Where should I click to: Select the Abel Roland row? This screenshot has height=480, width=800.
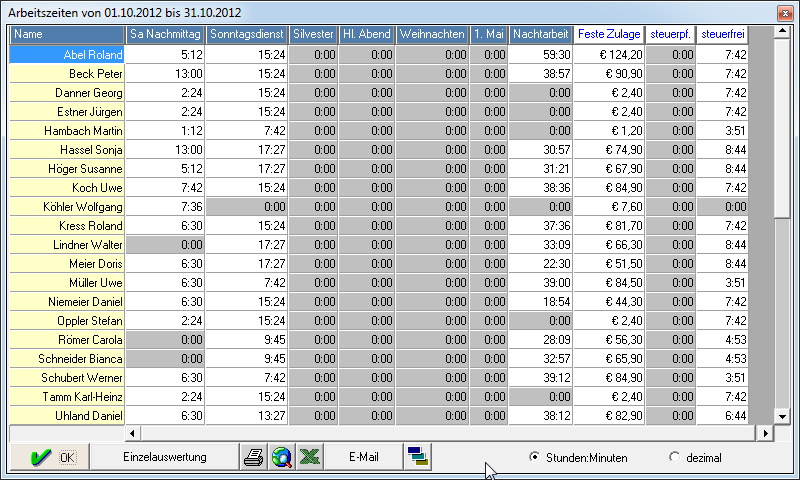click(67, 54)
